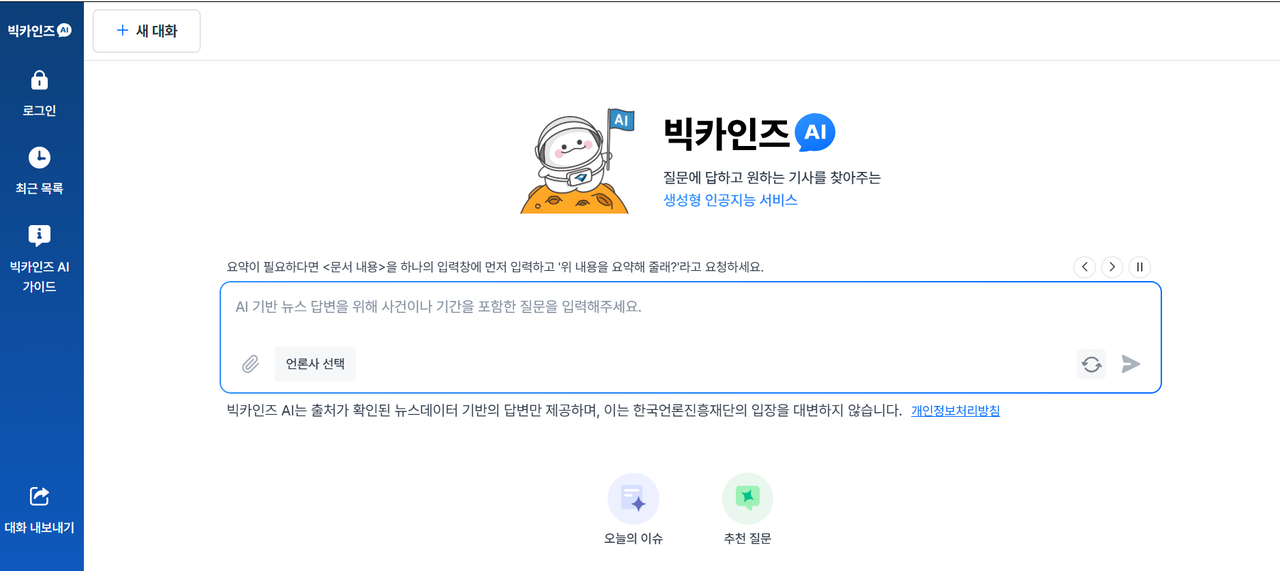This screenshot has width=1280, height=571.
Task: Open 언론사 선택 button
Action: (x=315, y=364)
